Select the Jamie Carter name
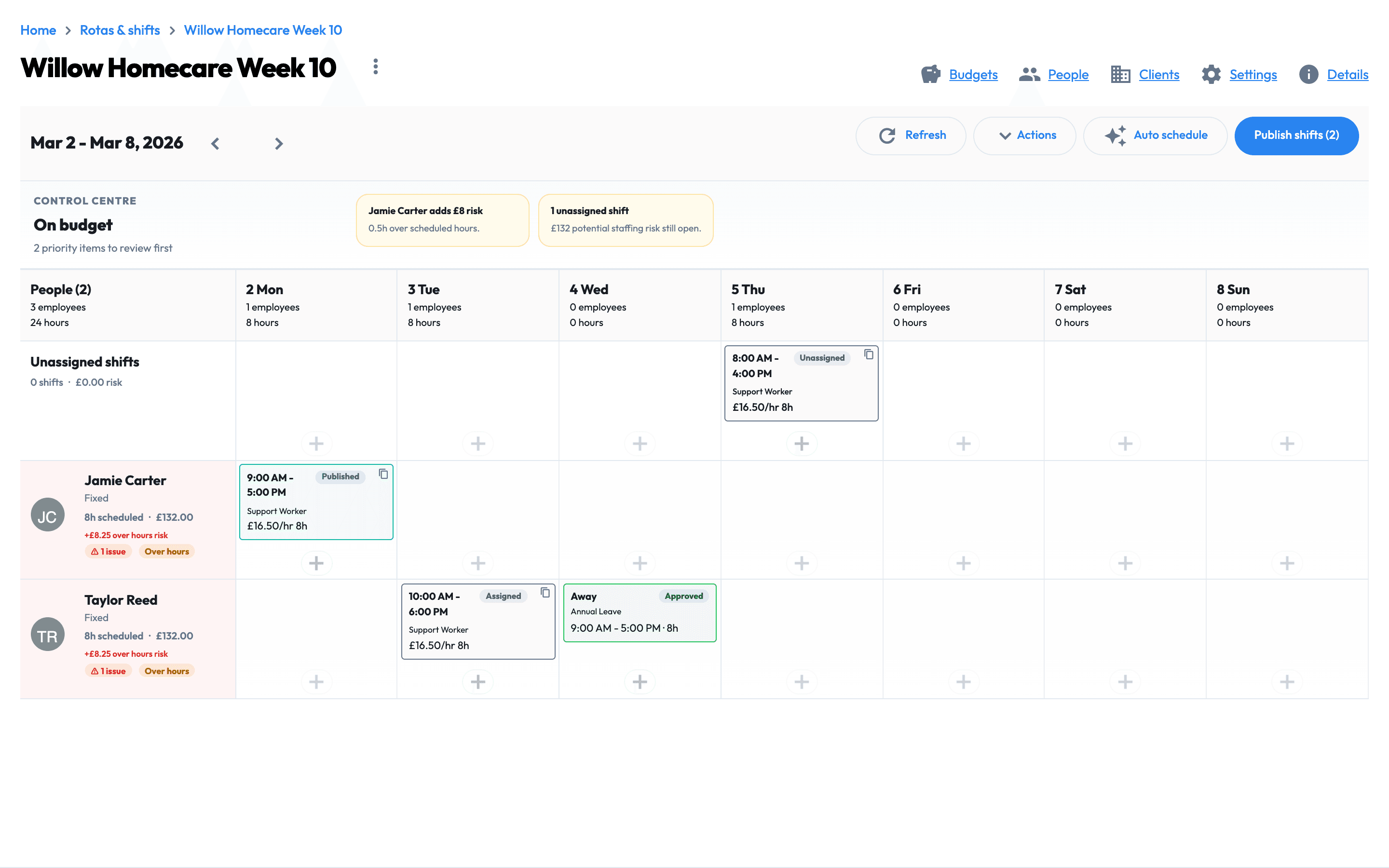 (x=125, y=480)
